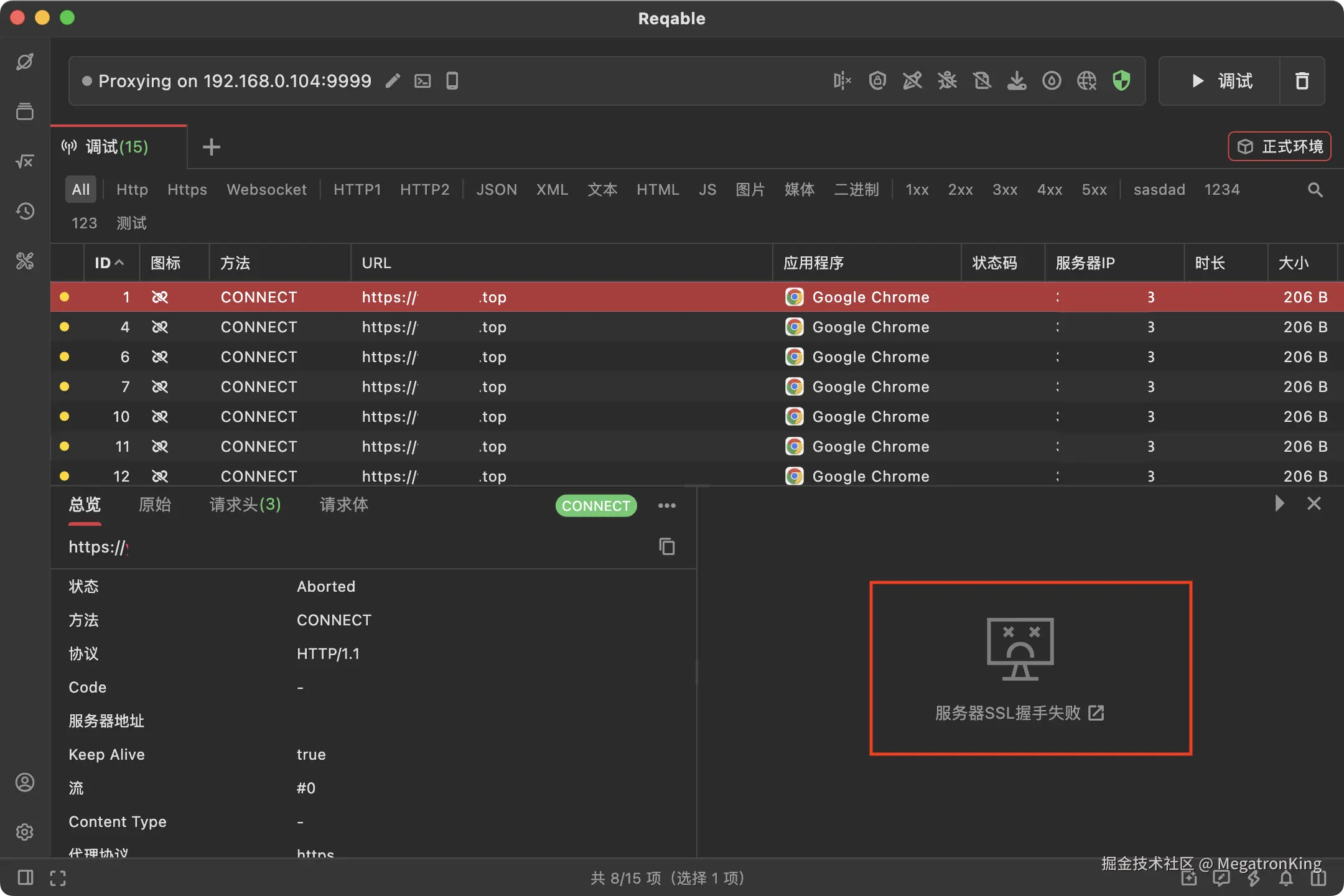Image resolution: width=1344 pixels, height=896 pixels.
Task: Add a new tab with the plus button
Action: tap(212, 147)
